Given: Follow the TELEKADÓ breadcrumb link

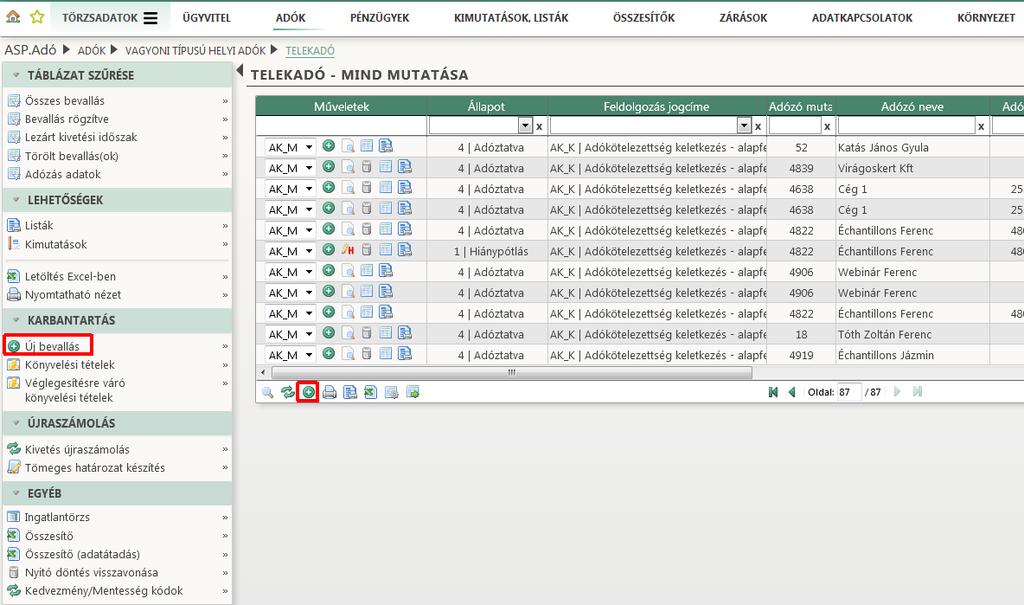Looking at the screenshot, I should point(310,51).
